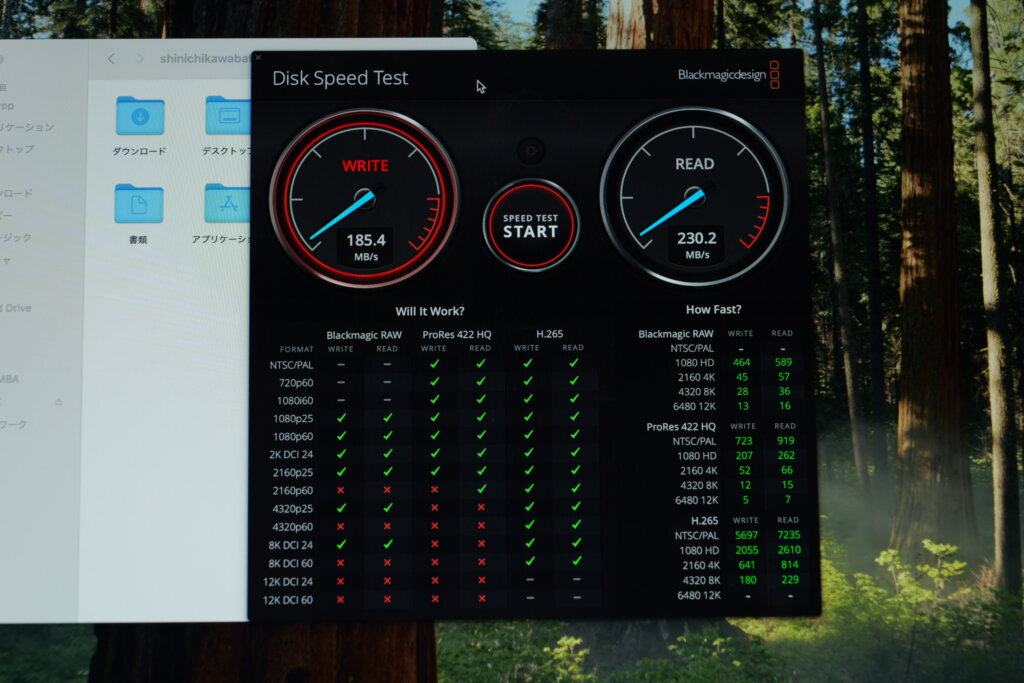1024x683 pixels.
Task: Select the 2160p25 format row label
Action: [293, 472]
